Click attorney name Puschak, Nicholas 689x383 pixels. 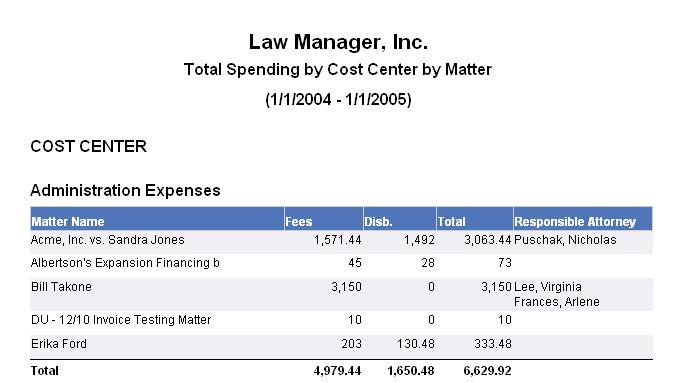coord(565,240)
